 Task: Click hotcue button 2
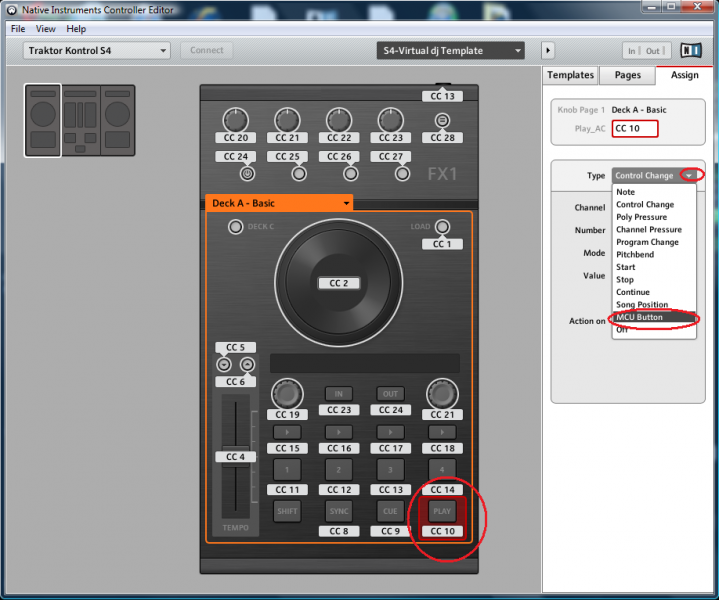point(339,470)
